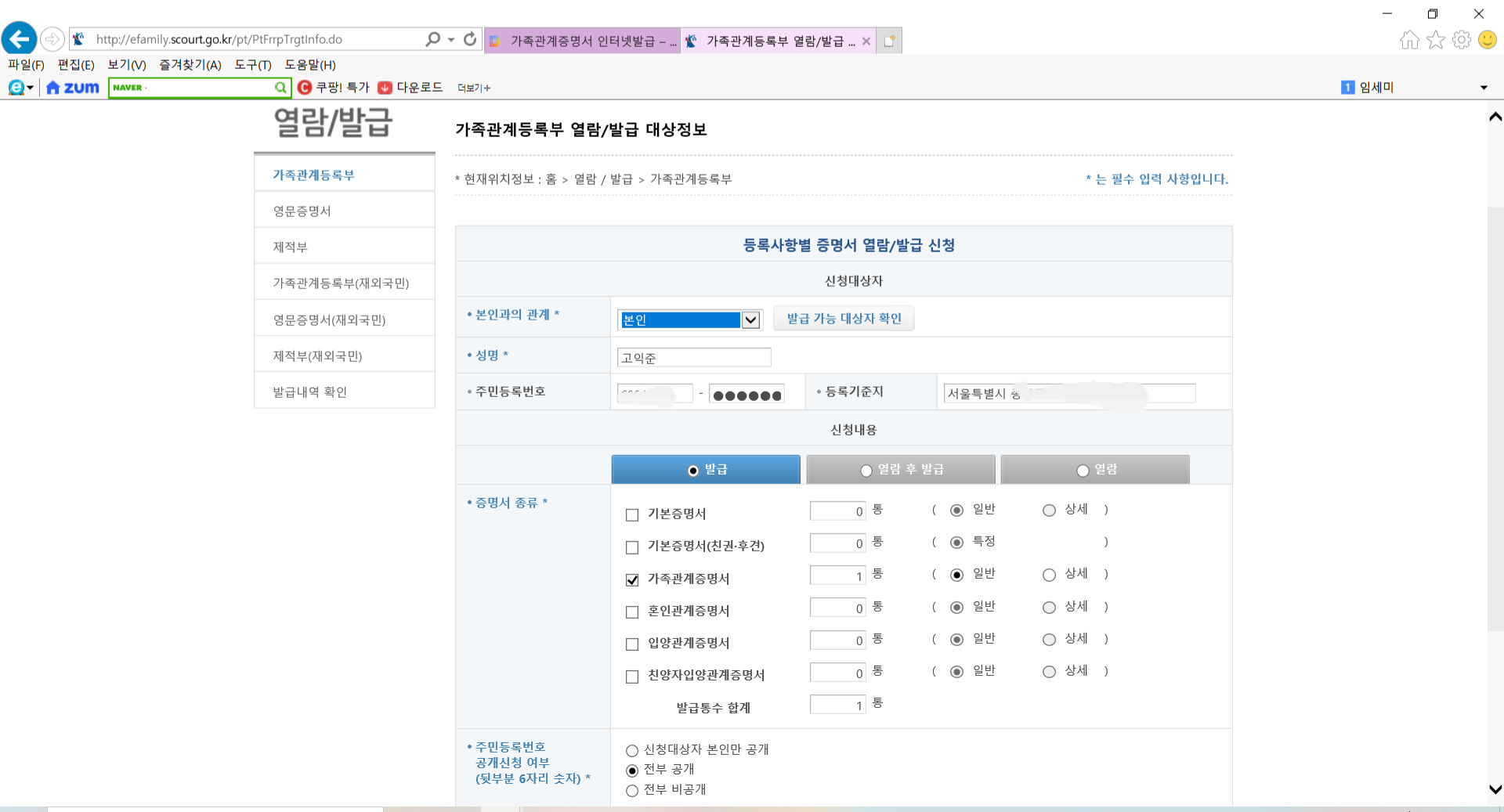1504x812 pixels.
Task: Open the 보기(V) menu
Action: point(127,65)
